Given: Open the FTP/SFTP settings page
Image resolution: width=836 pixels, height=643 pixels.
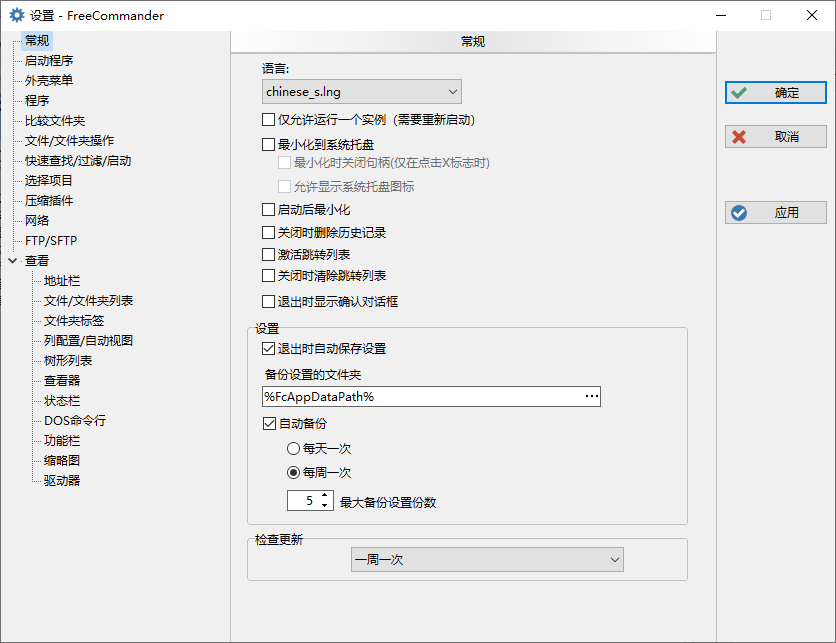Looking at the screenshot, I should [50, 240].
